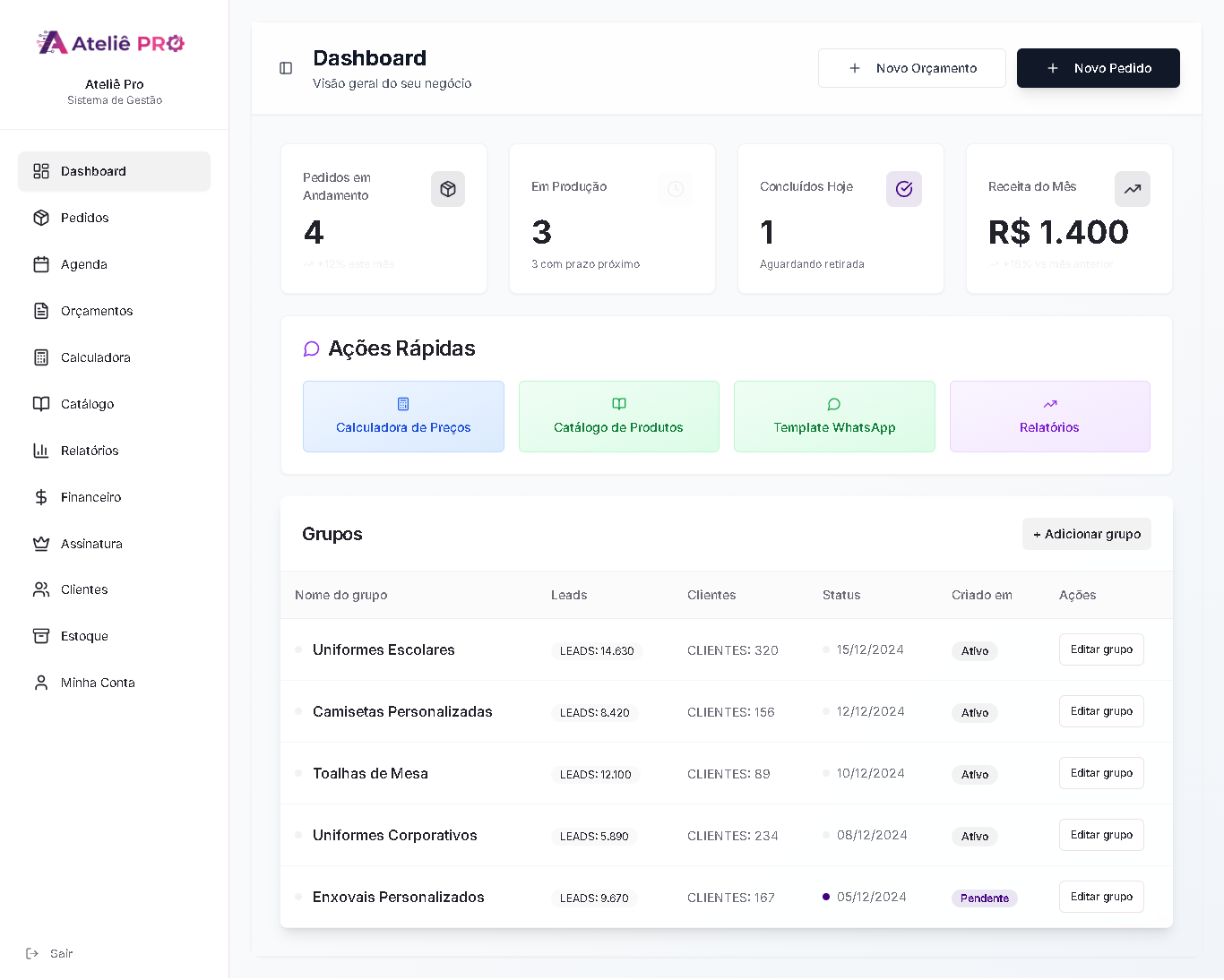Image resolution: width=1224 pixels, height=980 pixels.
Task: Click the Ativo status badge for Toalhas de Mesa
Action: point(974,775)
